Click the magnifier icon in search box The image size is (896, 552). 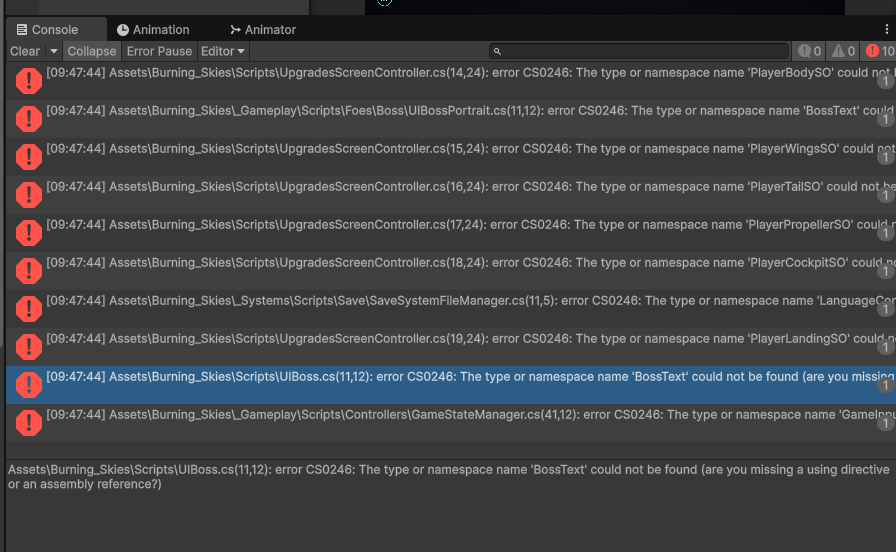tap(497, 51)
